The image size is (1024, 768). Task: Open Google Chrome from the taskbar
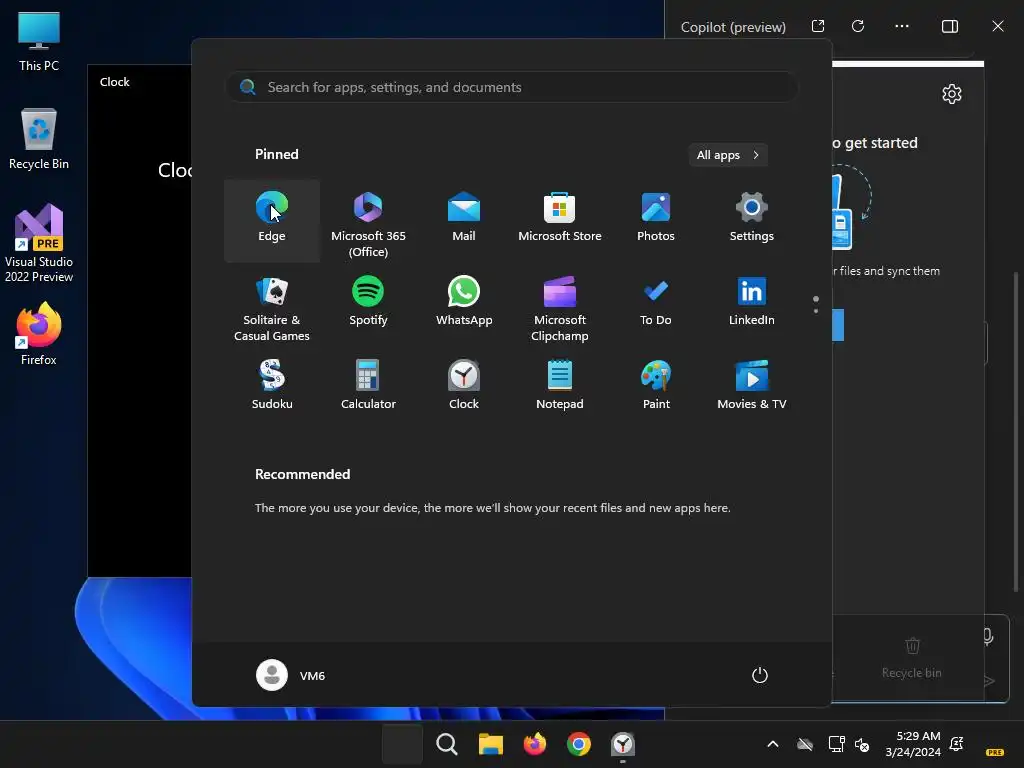(579, 744)
